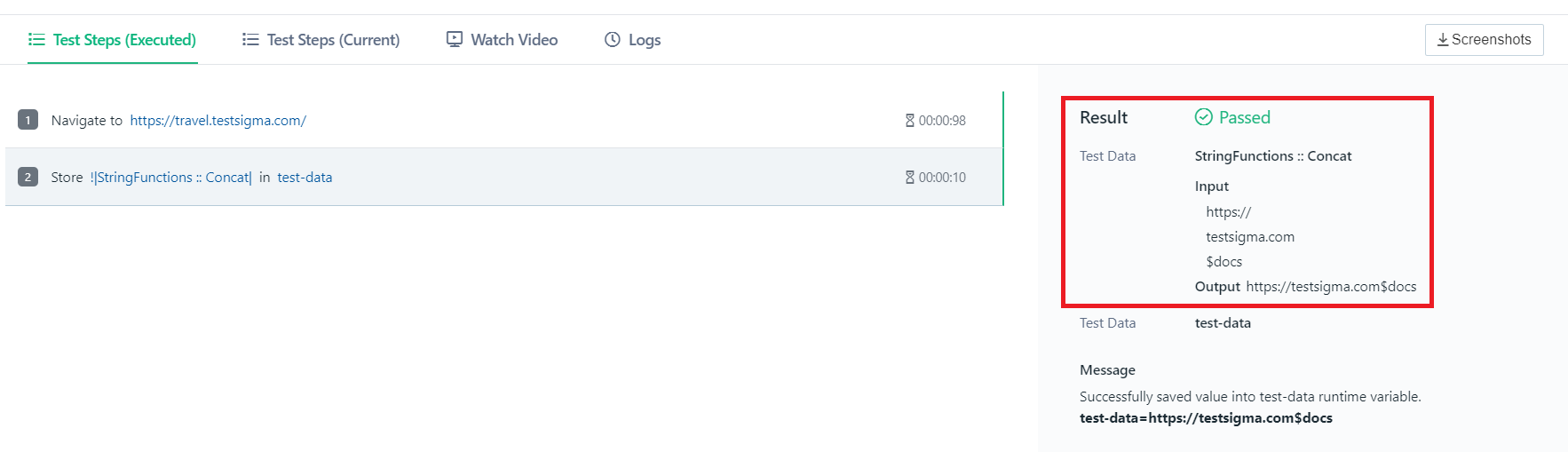Open the travel.testsigma.com link
The height and width of the screenshot is (452, 1568).
(218, 121)
